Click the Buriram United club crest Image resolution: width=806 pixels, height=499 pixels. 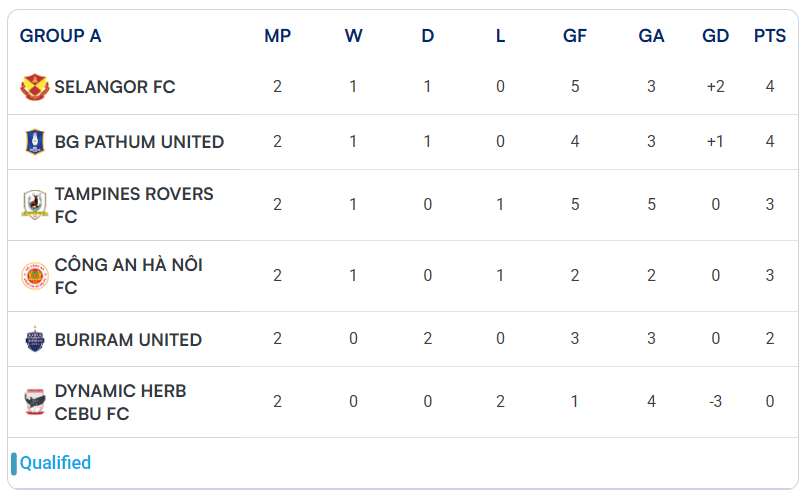coord(35,340)
